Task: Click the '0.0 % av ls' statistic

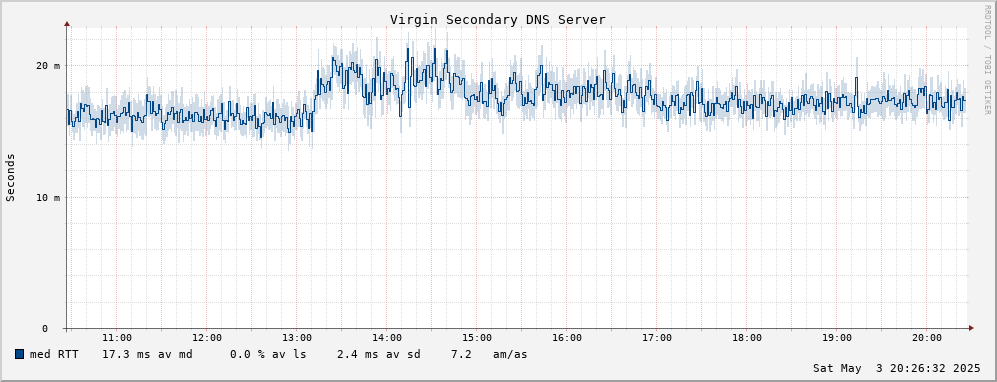Action: 268,354
